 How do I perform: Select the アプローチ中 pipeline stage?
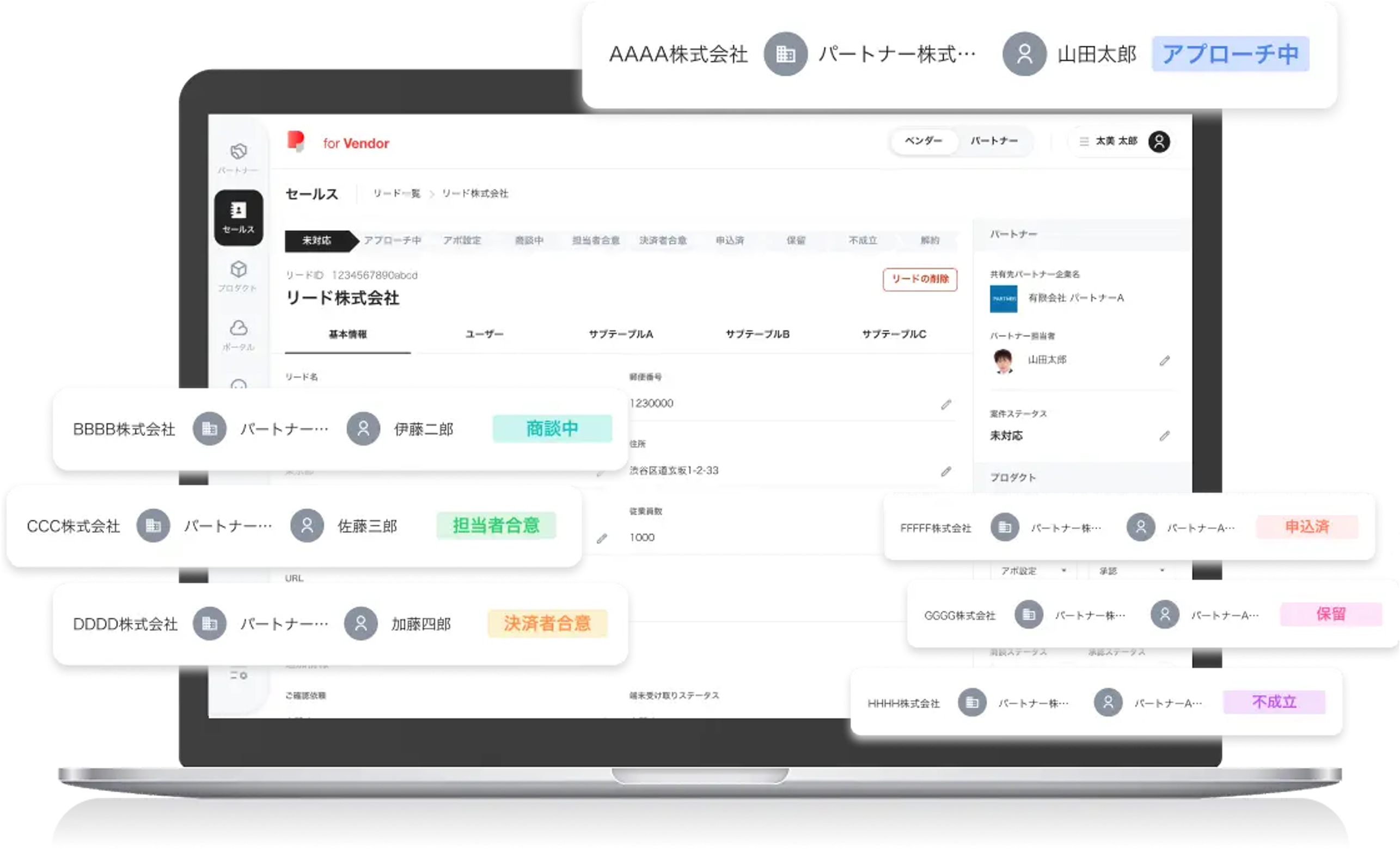[392, 240]
